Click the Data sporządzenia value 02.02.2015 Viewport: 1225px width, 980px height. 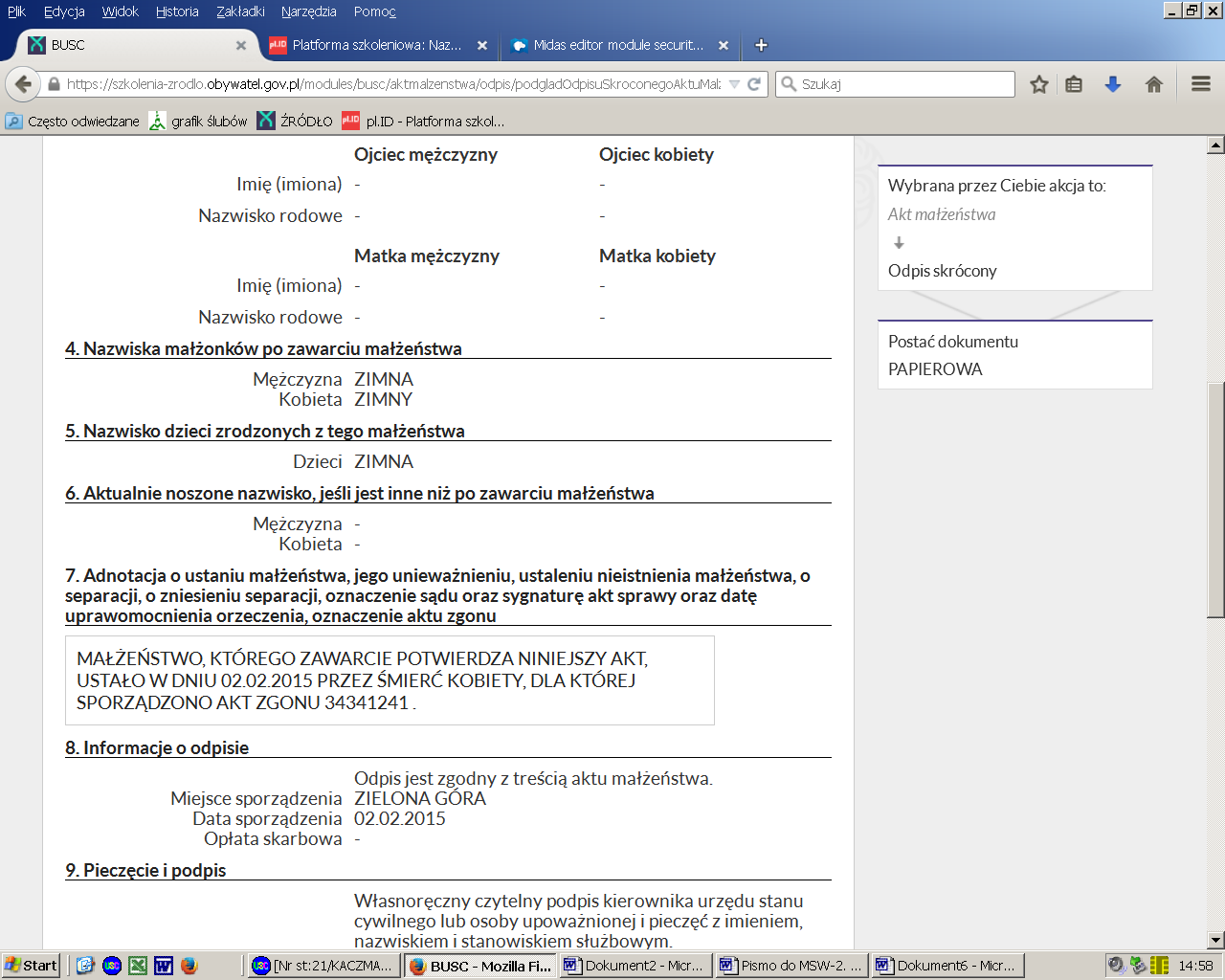click(x=400, y=818)
